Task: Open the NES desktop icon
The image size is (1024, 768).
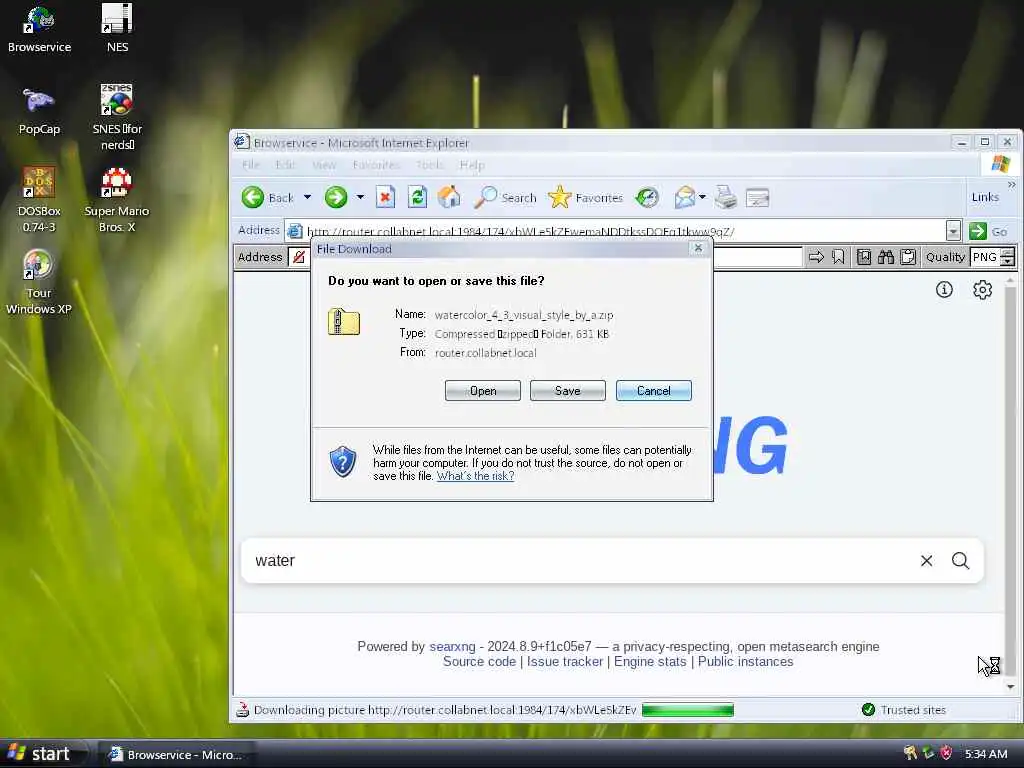Action: [117, 29]
